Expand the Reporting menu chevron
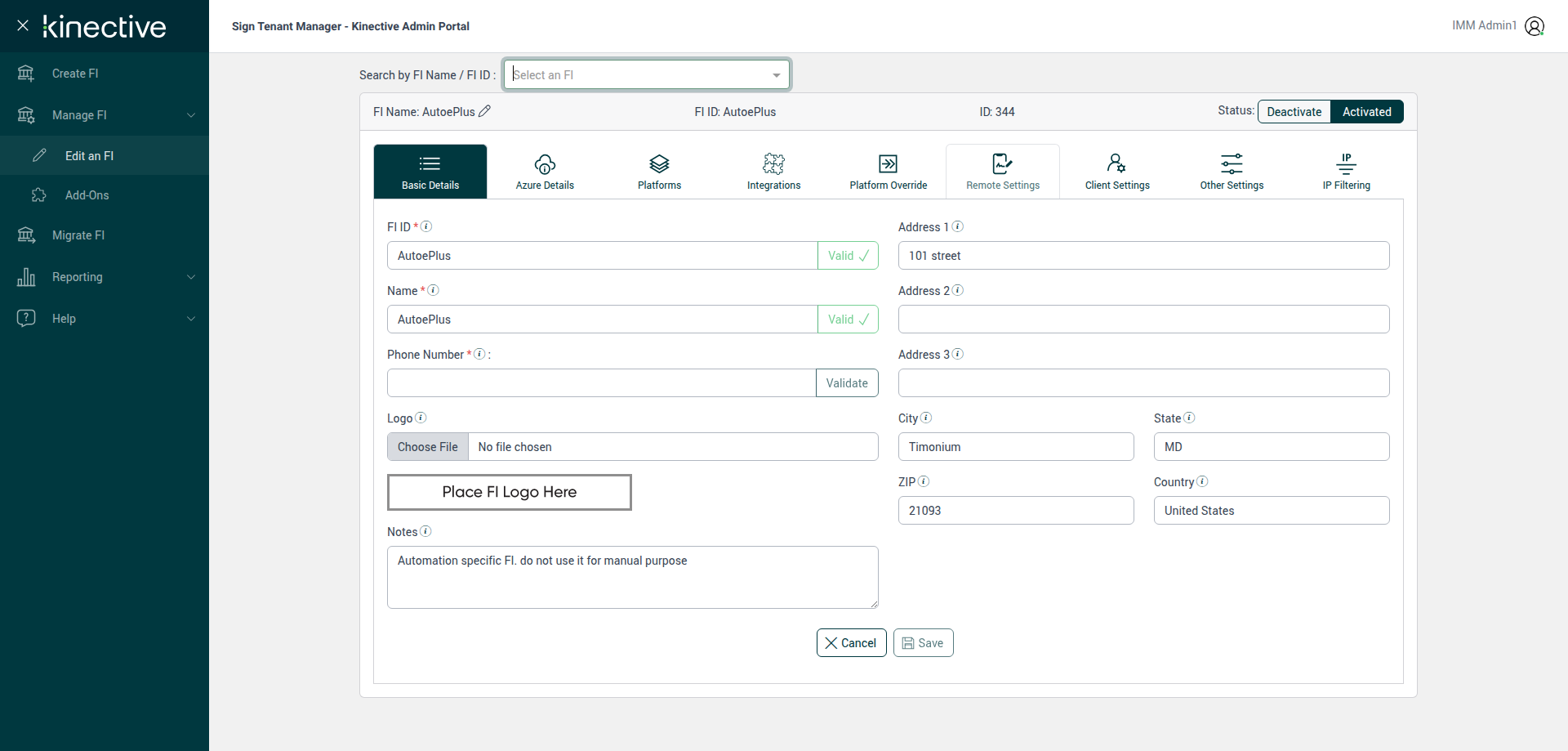1568x751 pixels. click(x=191, y=277)
